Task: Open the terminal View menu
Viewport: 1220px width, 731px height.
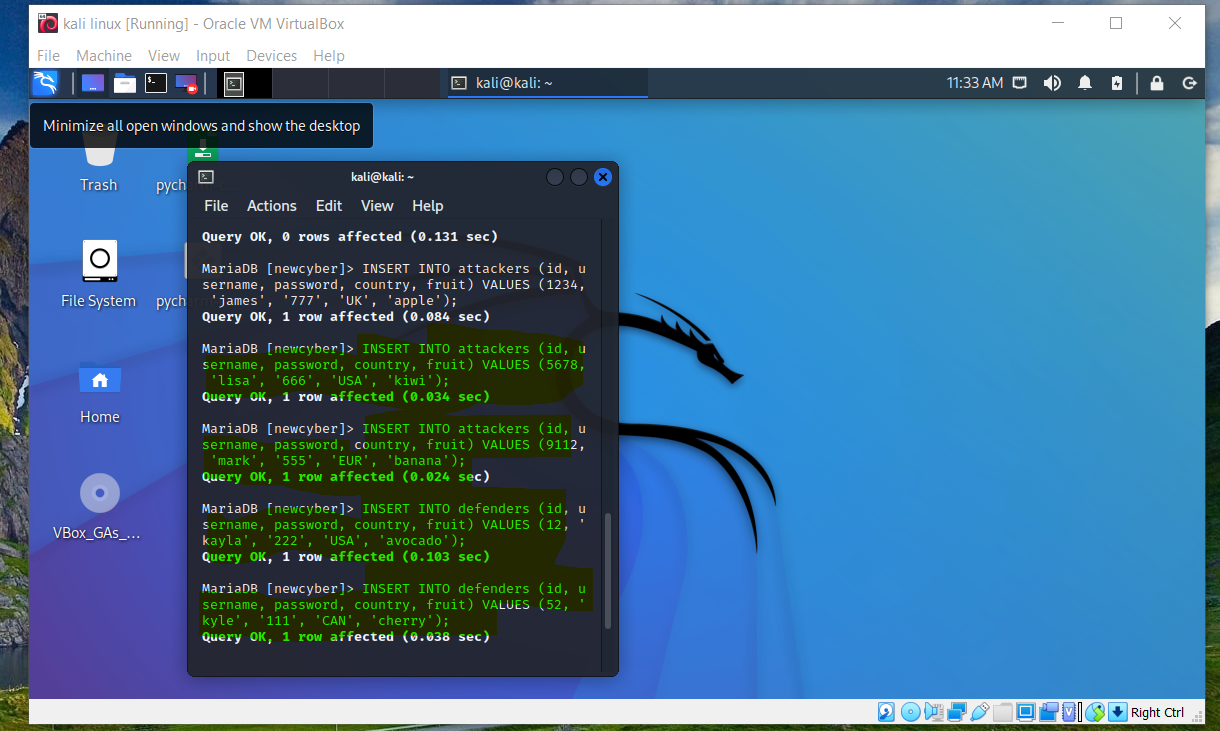Action: pyautogui.click(x=377, y=205)
